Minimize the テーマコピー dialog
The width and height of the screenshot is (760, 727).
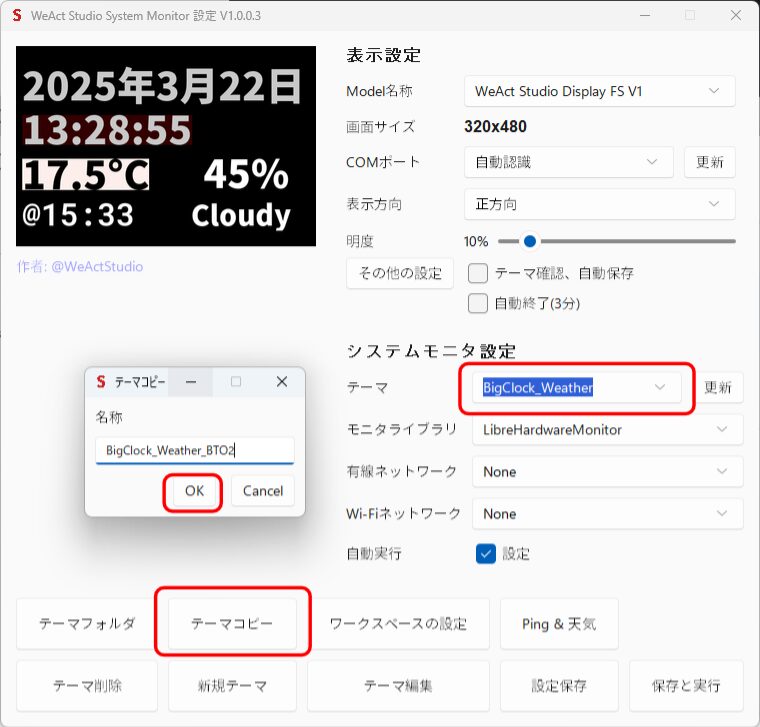191,382
